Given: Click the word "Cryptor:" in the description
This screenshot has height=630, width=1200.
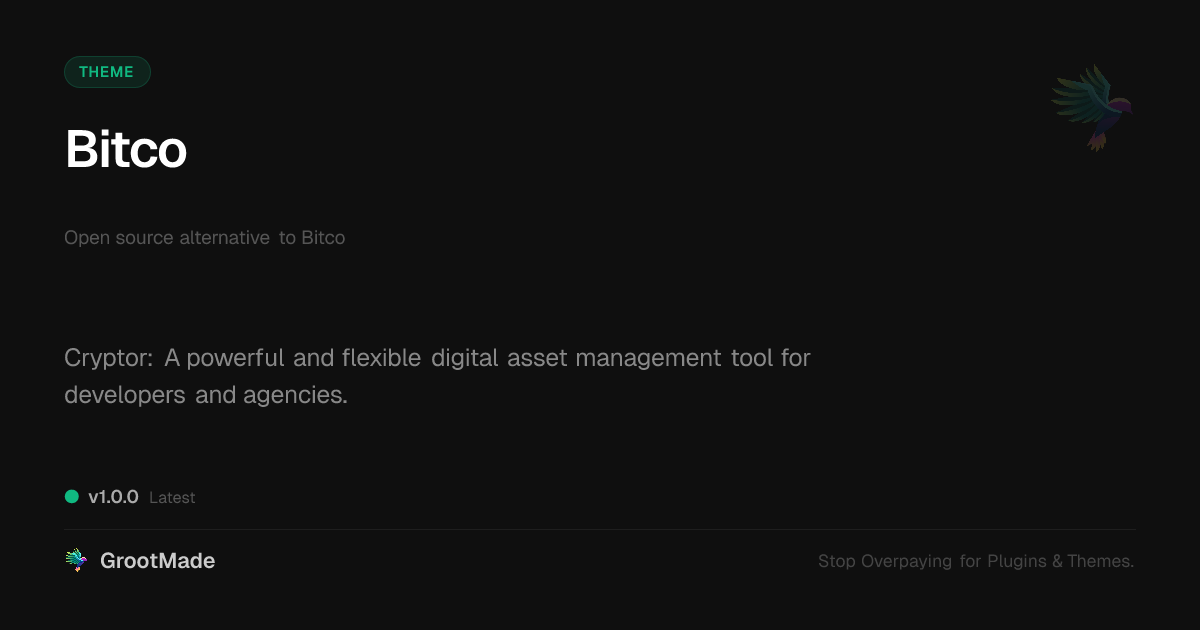Looking at the screenshot, I should pyautogui.click(x=108, y=357).
